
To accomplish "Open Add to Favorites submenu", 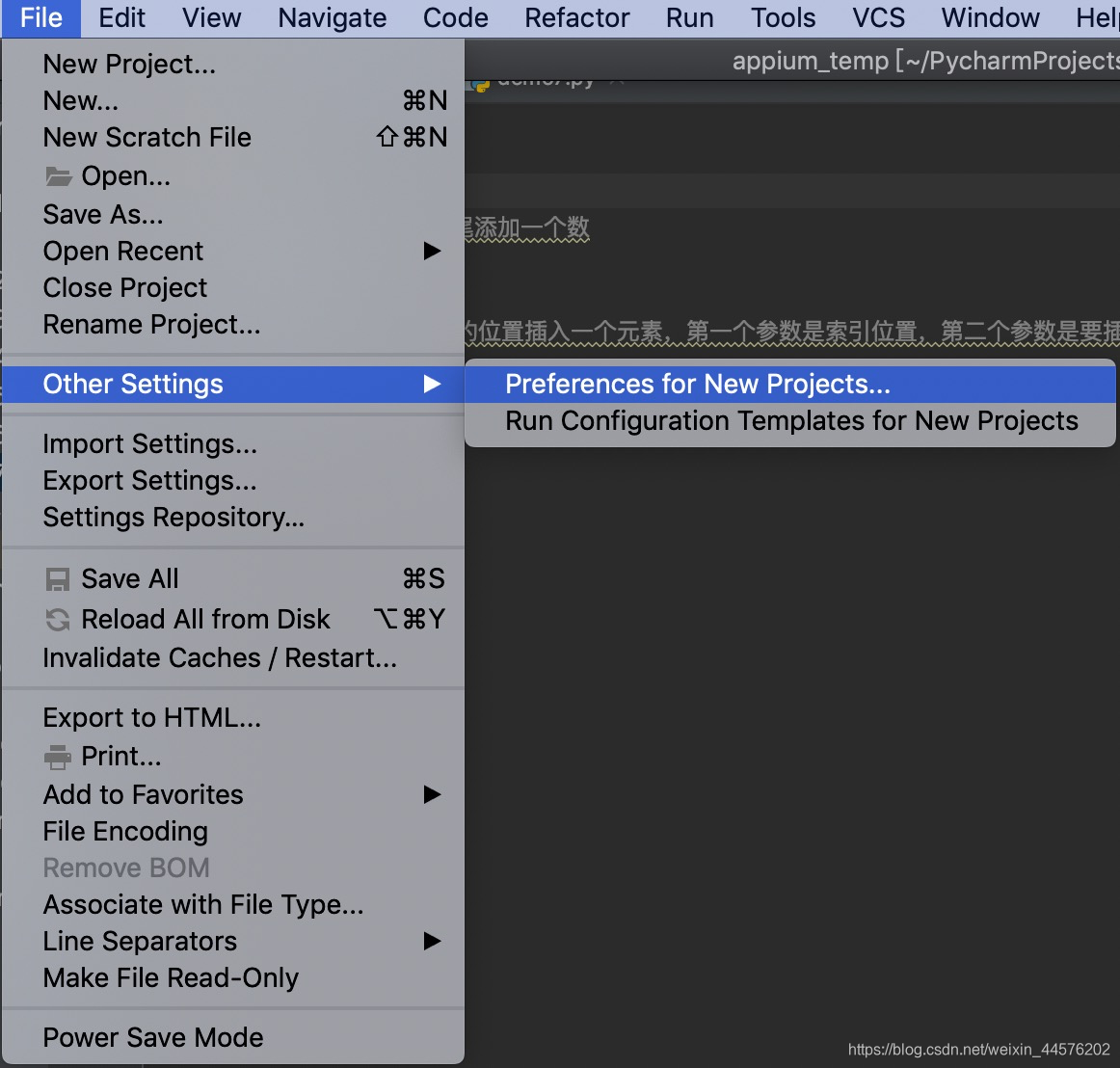I will 233,794.
